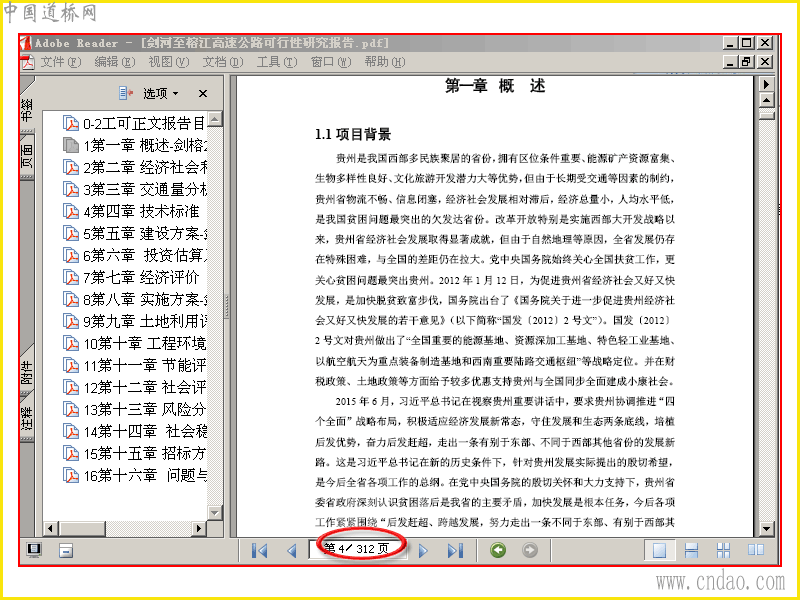Open the 视图(V) menu

coord(168,62)
